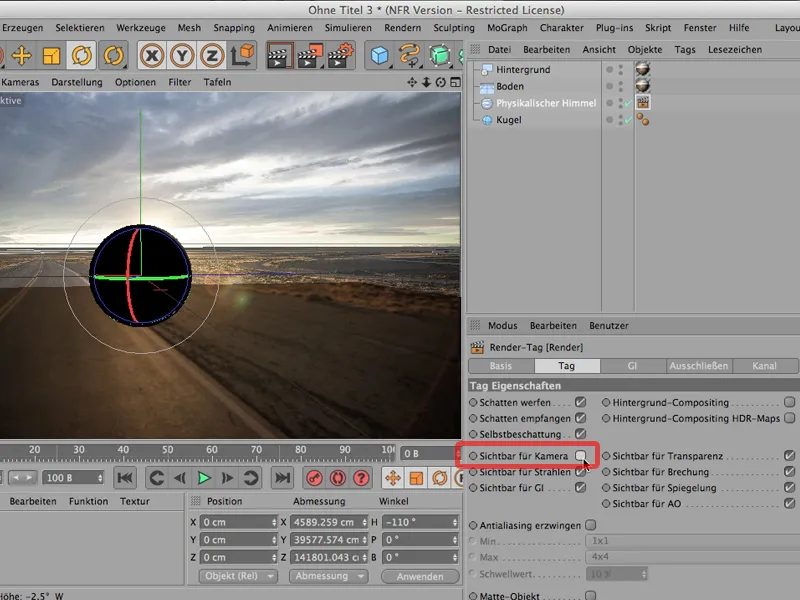The image size is (800, 600).
Task: Enable Hintergrund-Compositing checkbox
Action: coord(790,402)
